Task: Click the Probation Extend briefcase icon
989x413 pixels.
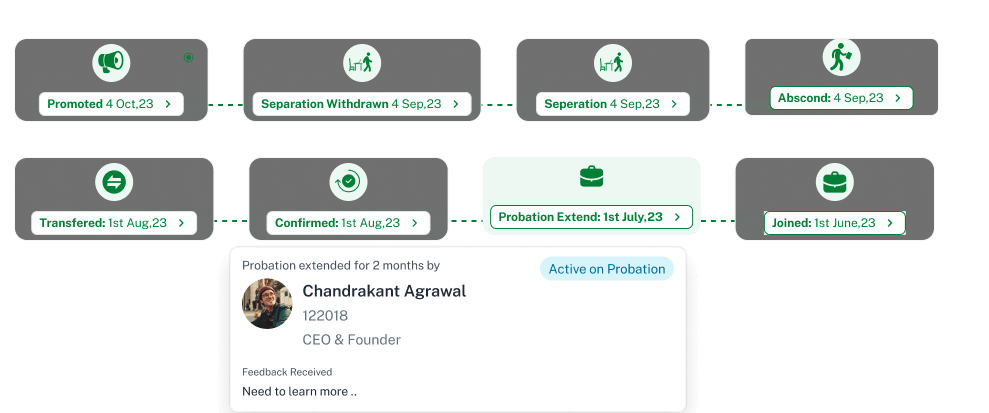Action: coord(592,178)
